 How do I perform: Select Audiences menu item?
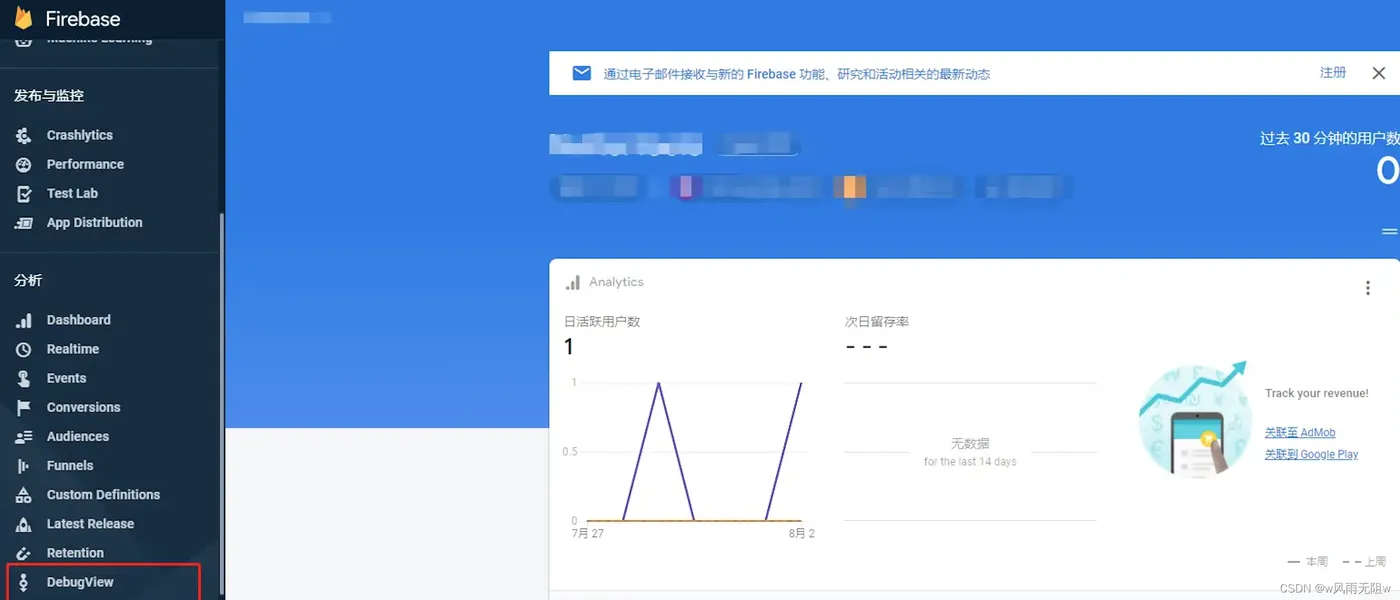pos(78,436)
